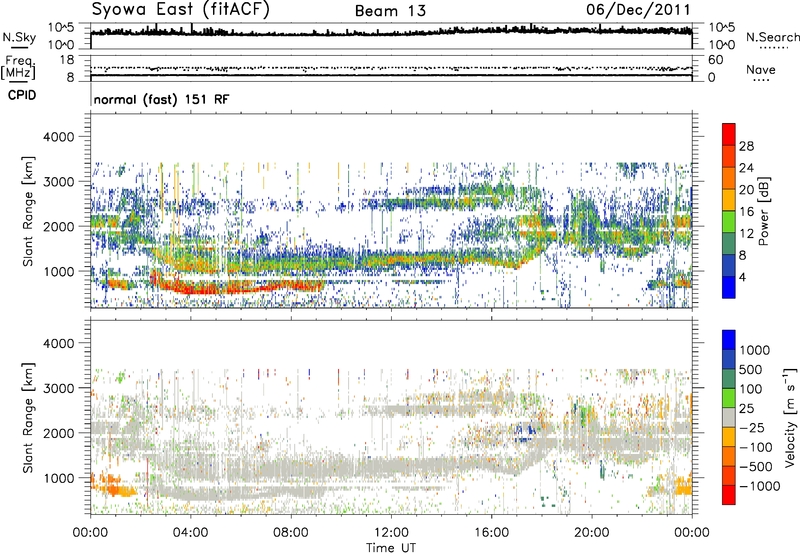Select the 'normal (fast) 151 RF' mode text
The width and height of the screenshot is (800, 554).
[x=161, y=99]
